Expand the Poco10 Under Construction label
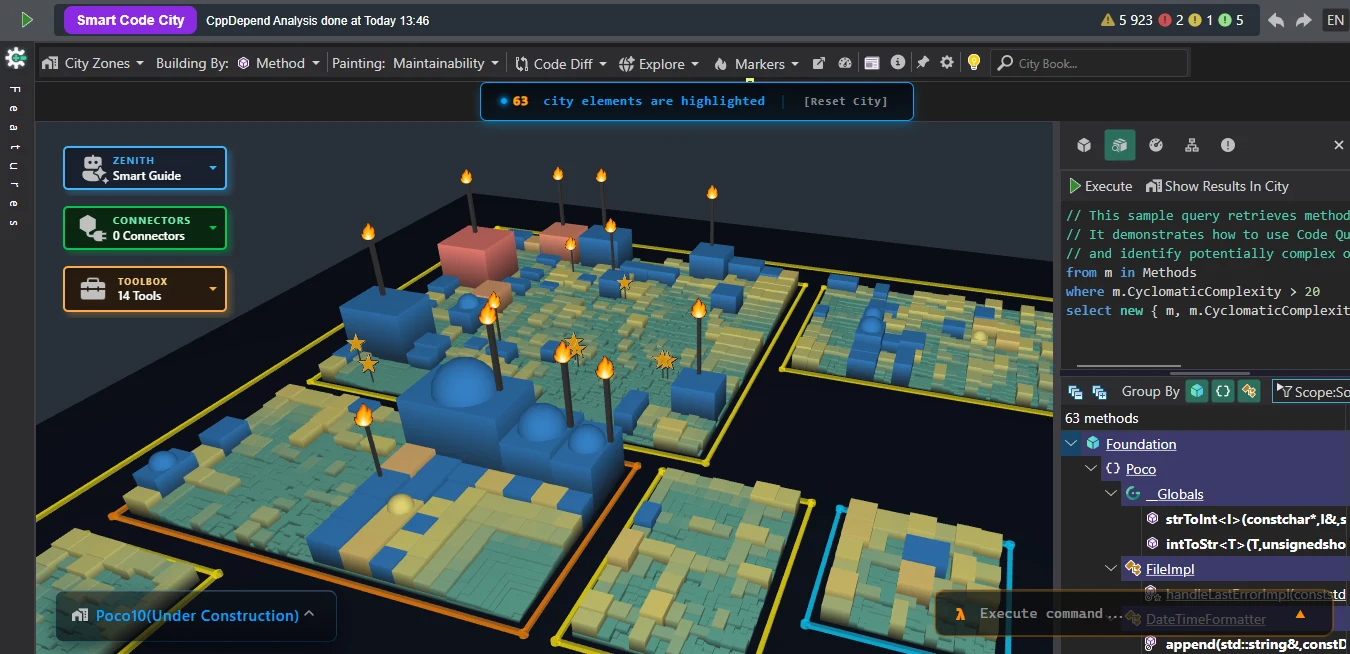The height and width of the screenshot is (654, 1350). tap(196, 616)
